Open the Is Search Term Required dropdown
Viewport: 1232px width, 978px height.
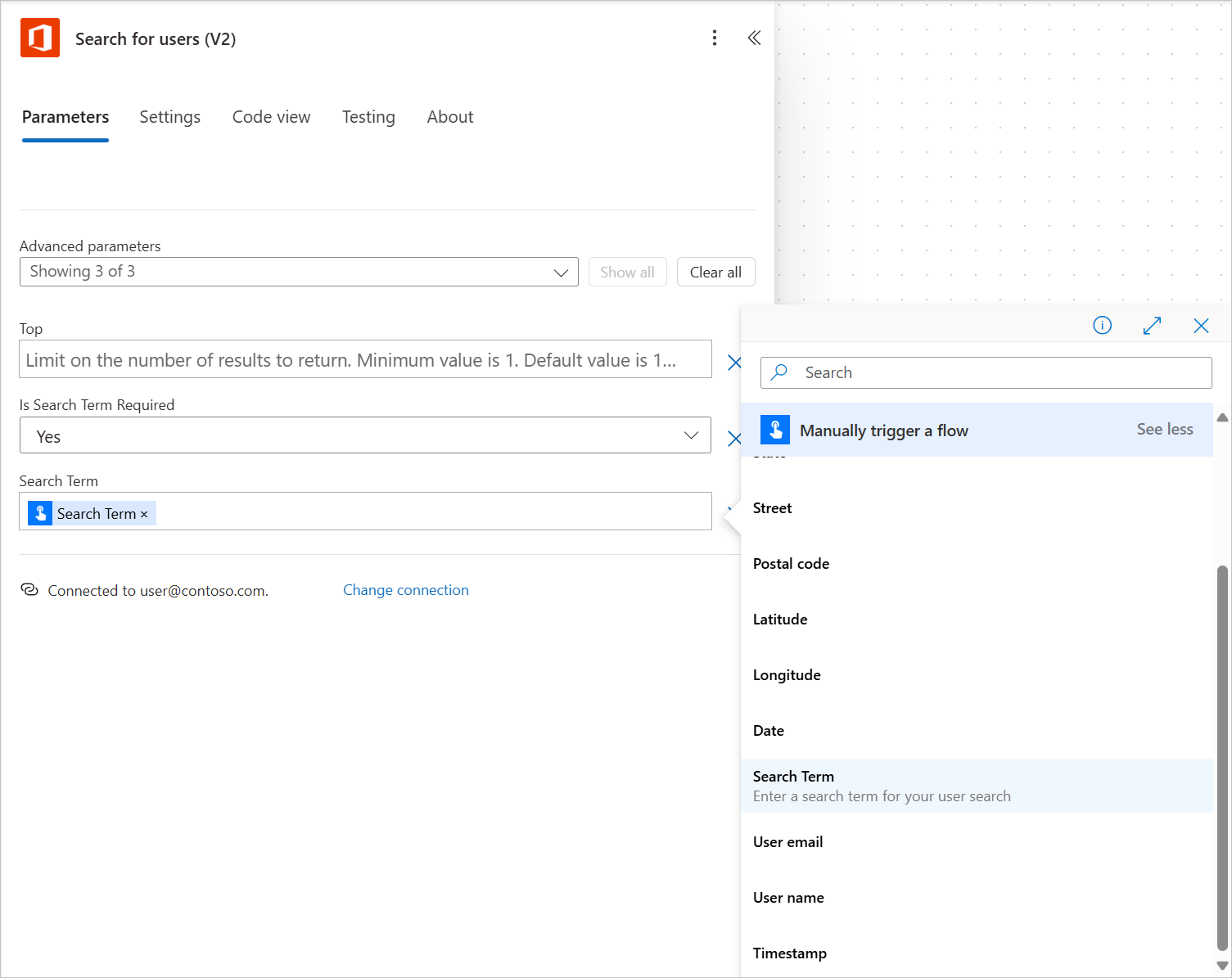click(x=365, y=435)
